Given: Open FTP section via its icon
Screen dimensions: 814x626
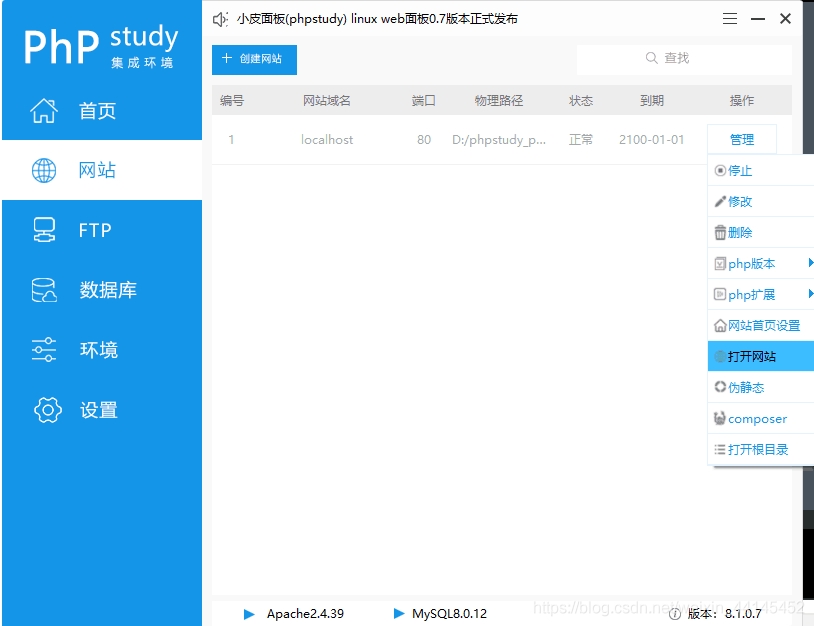Looking at the screenshot, I should click(x=44, y=231).
